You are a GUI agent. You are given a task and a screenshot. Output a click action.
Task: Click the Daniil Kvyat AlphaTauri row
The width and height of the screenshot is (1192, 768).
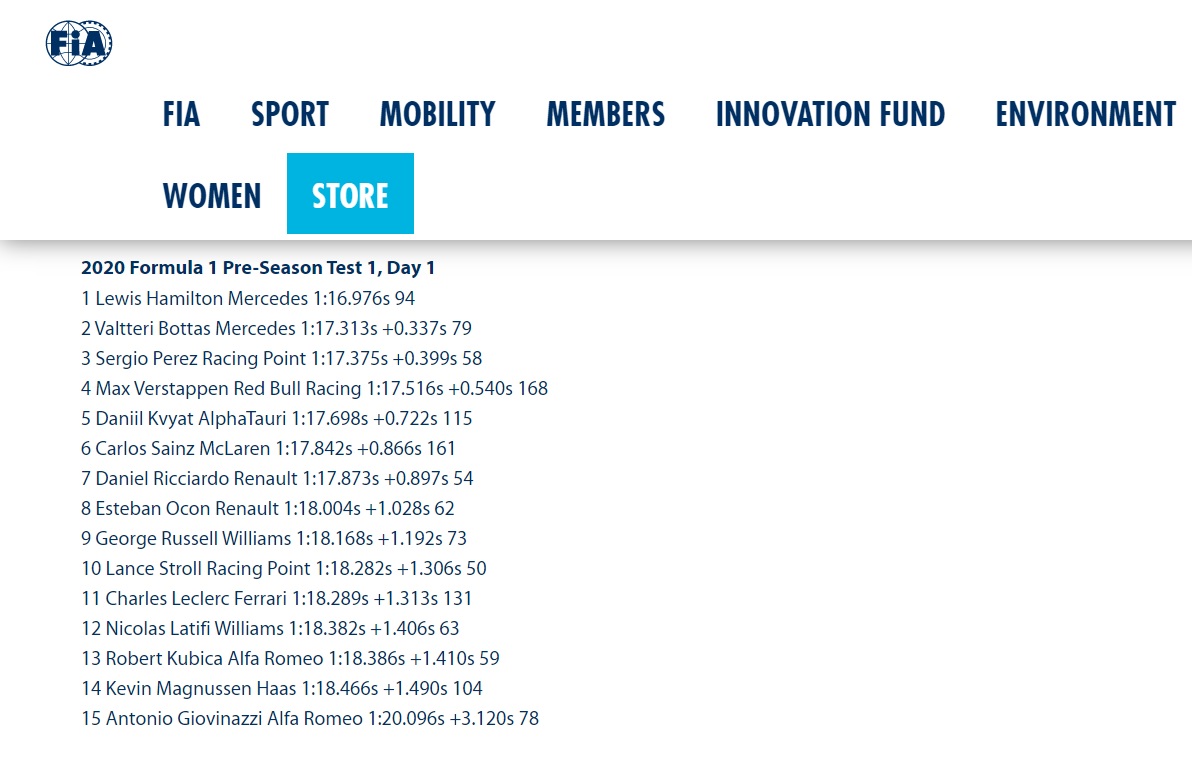pyautogui.click(x=277, y=418)
